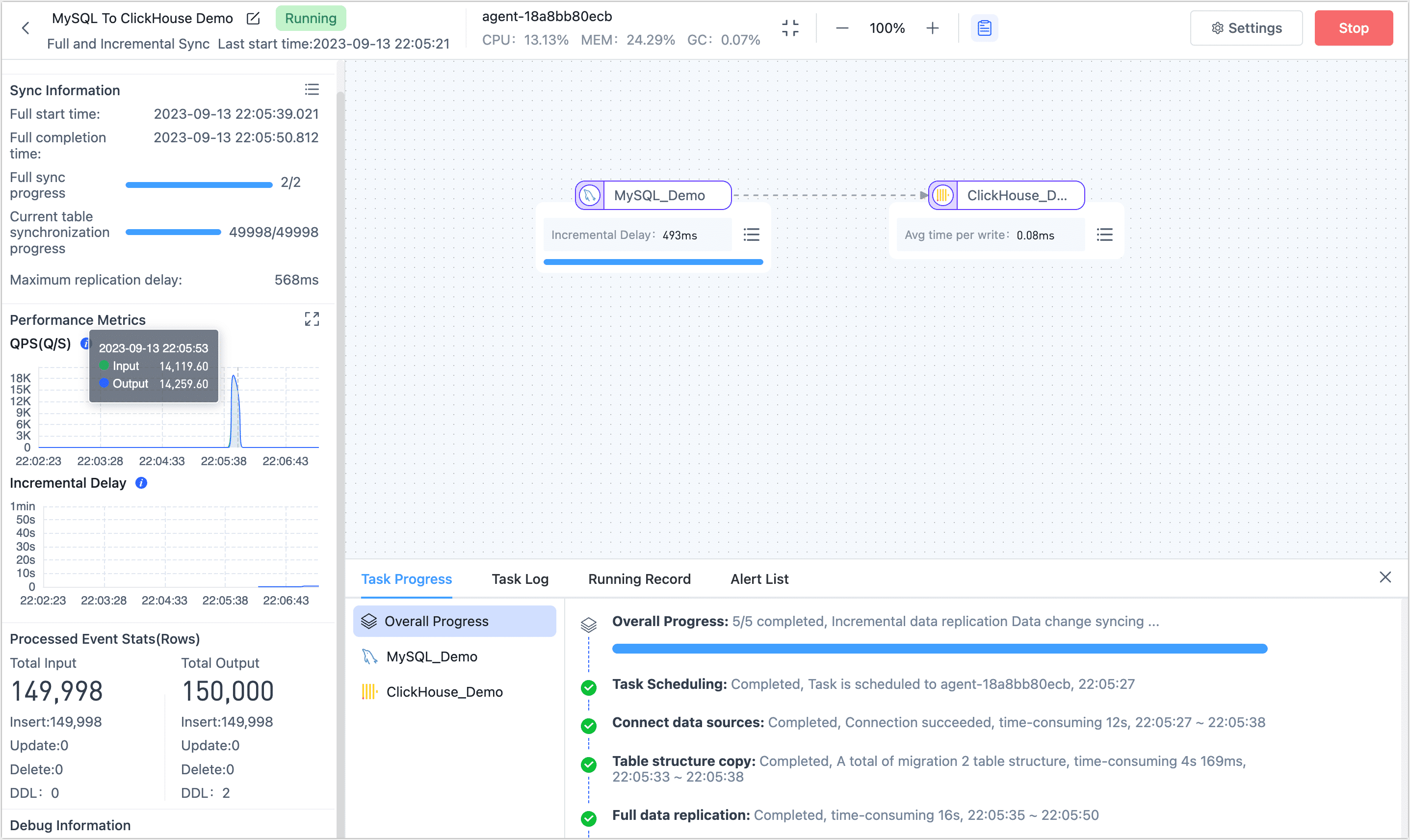Open the task Settings

click(x=1247, y=28)
